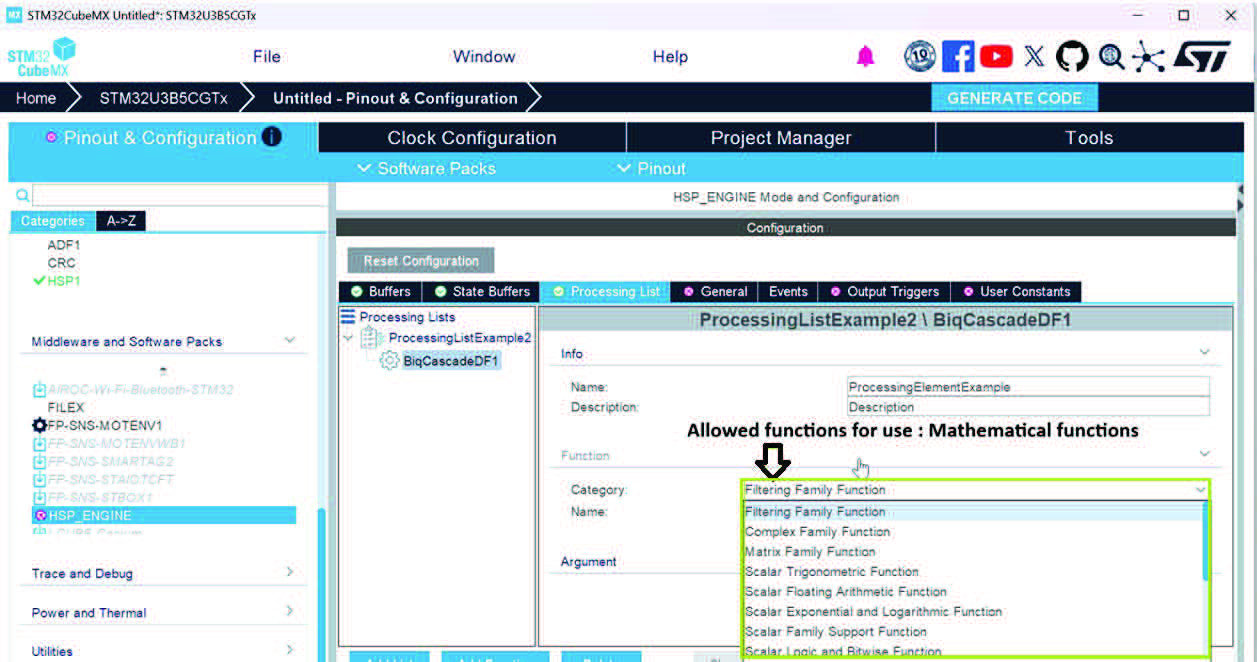Screen dimensions: 1257x662
Task: Switch to Project Manager tab
Action: click(781, 138)
